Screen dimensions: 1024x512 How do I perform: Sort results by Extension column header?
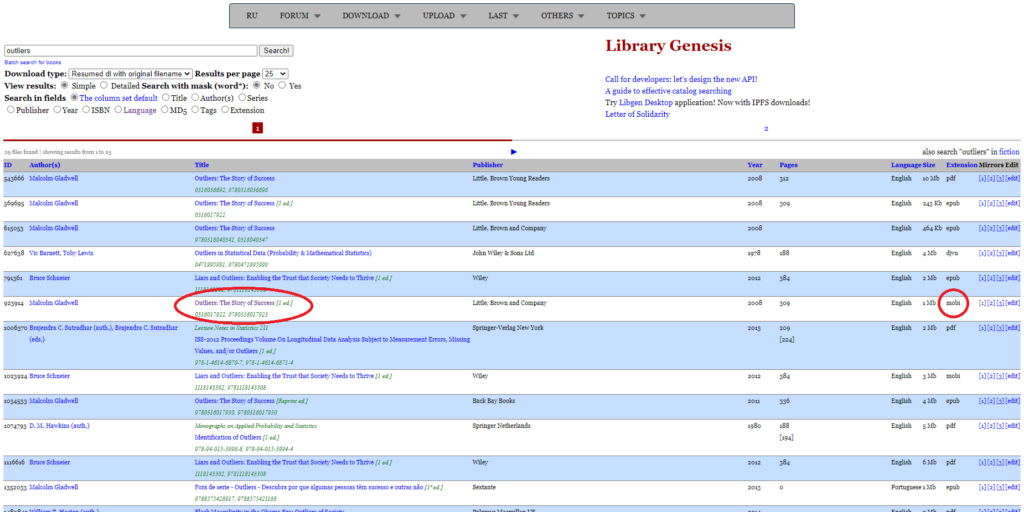[x=962, y=165]
